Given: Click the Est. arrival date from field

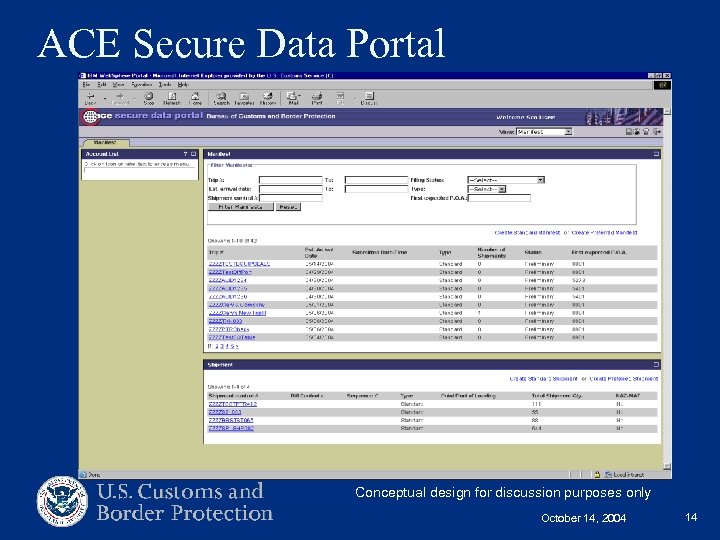Looking at the screenshot, I should click(x=291, y=189).
